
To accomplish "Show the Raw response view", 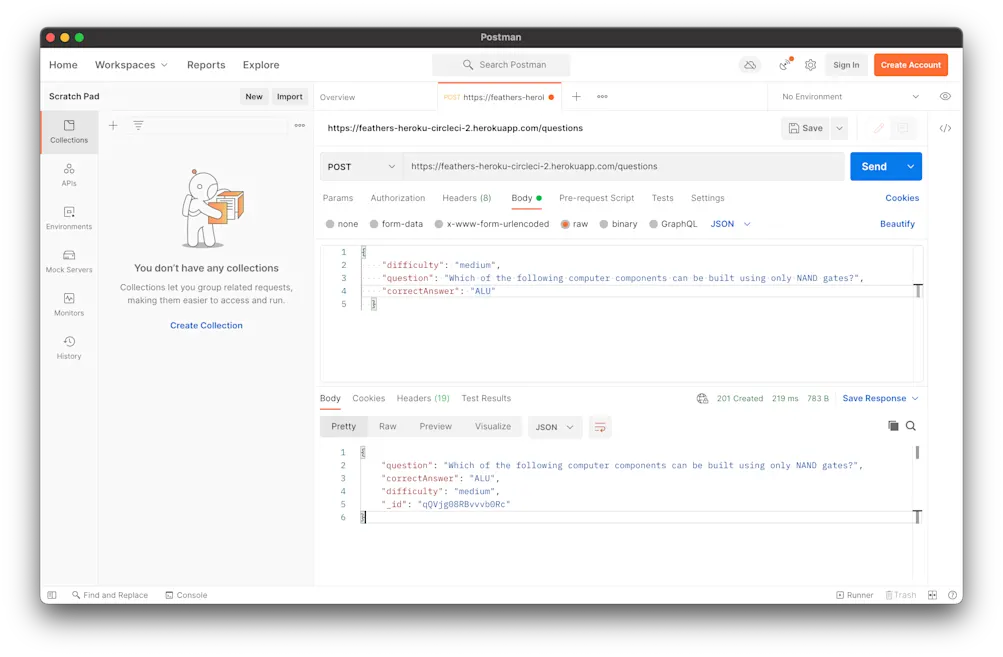I will 387,426.
